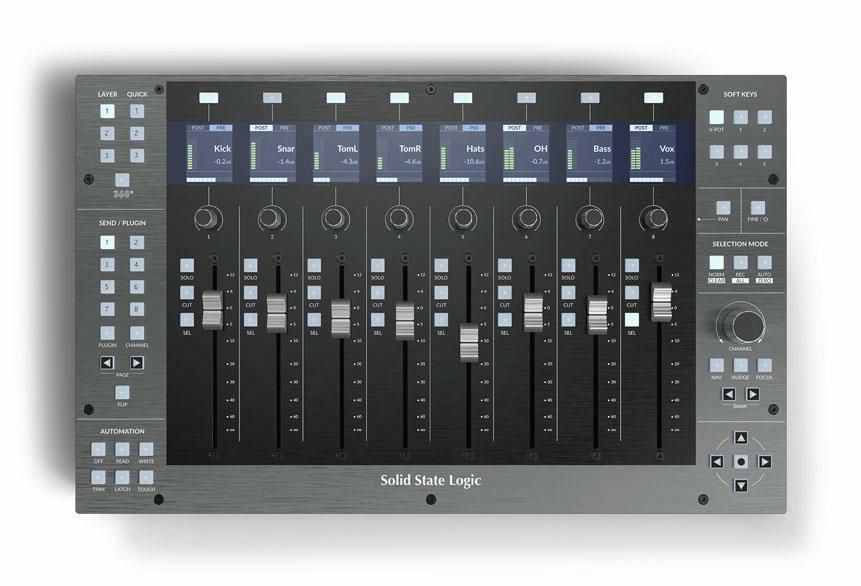Cut the Bass channel

(568, 292)
